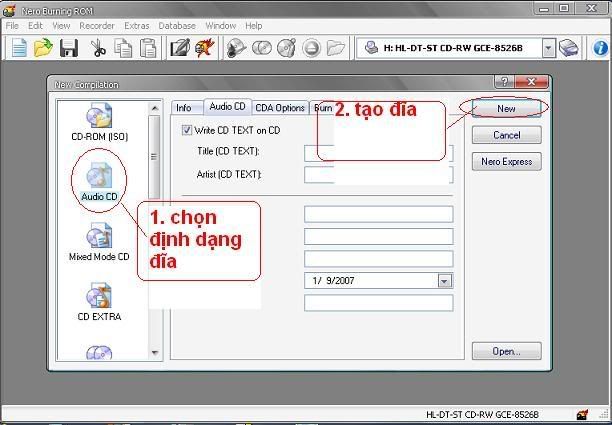Image resolution: width=612 pixels, height=425 pixels.
Task: Click the greyed file browser folder icon
Action: tap(336, 48)
